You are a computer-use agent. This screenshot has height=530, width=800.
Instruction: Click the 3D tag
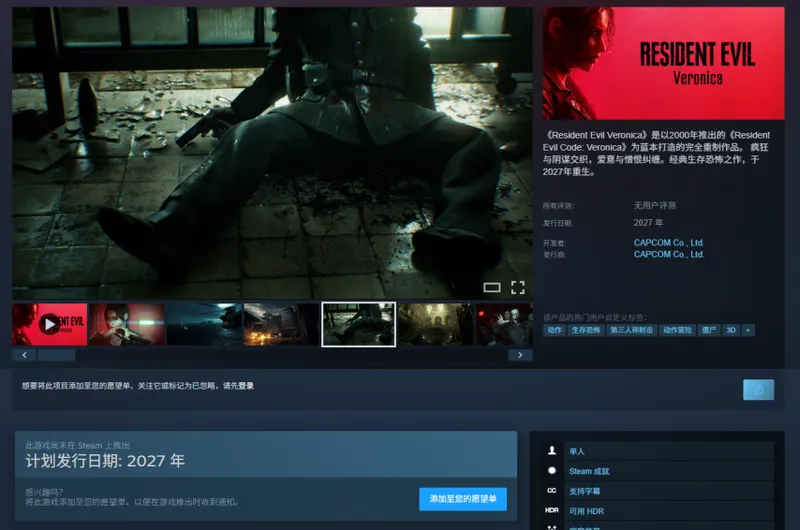731,330
